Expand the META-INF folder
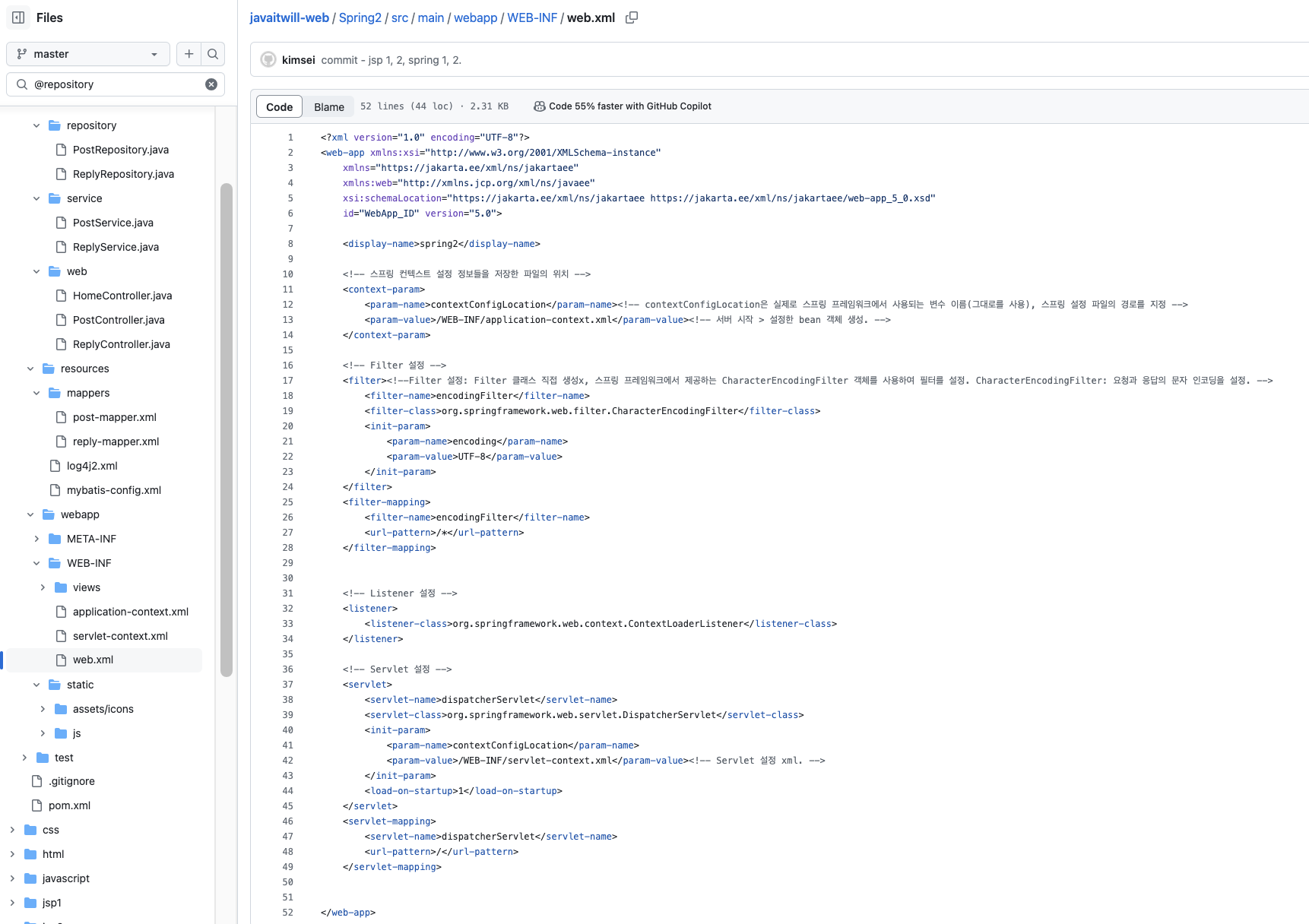This screenshot has width=1309, height=924. [36, 539]
